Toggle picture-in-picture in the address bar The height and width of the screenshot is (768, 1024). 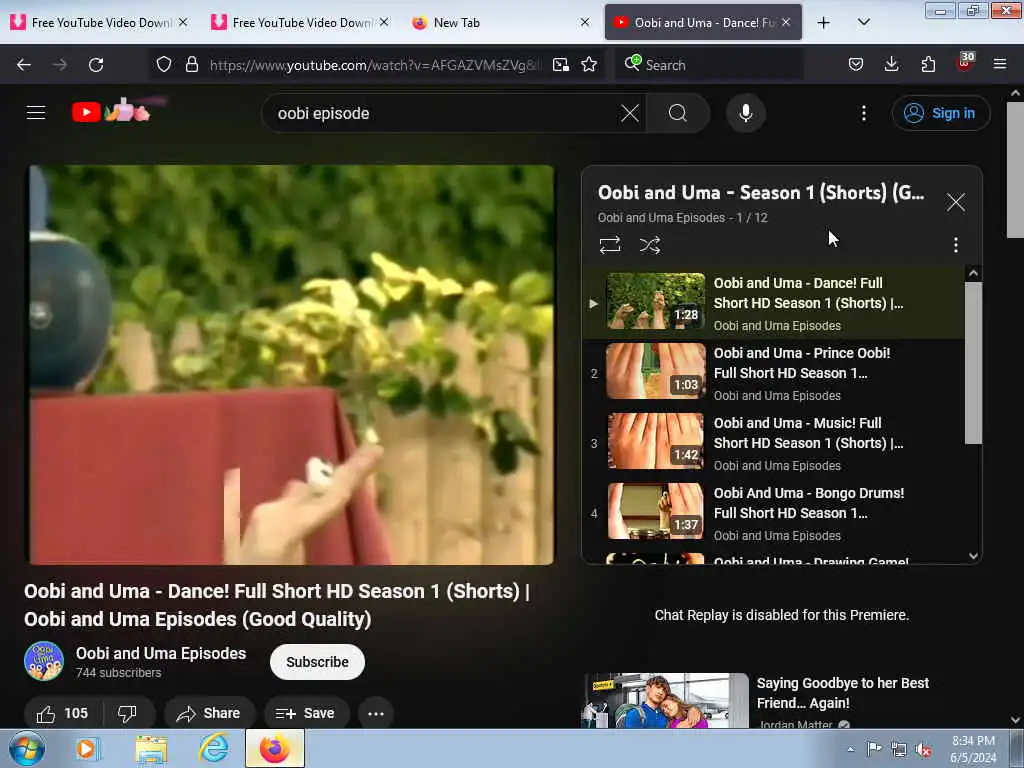pos(560,64)
